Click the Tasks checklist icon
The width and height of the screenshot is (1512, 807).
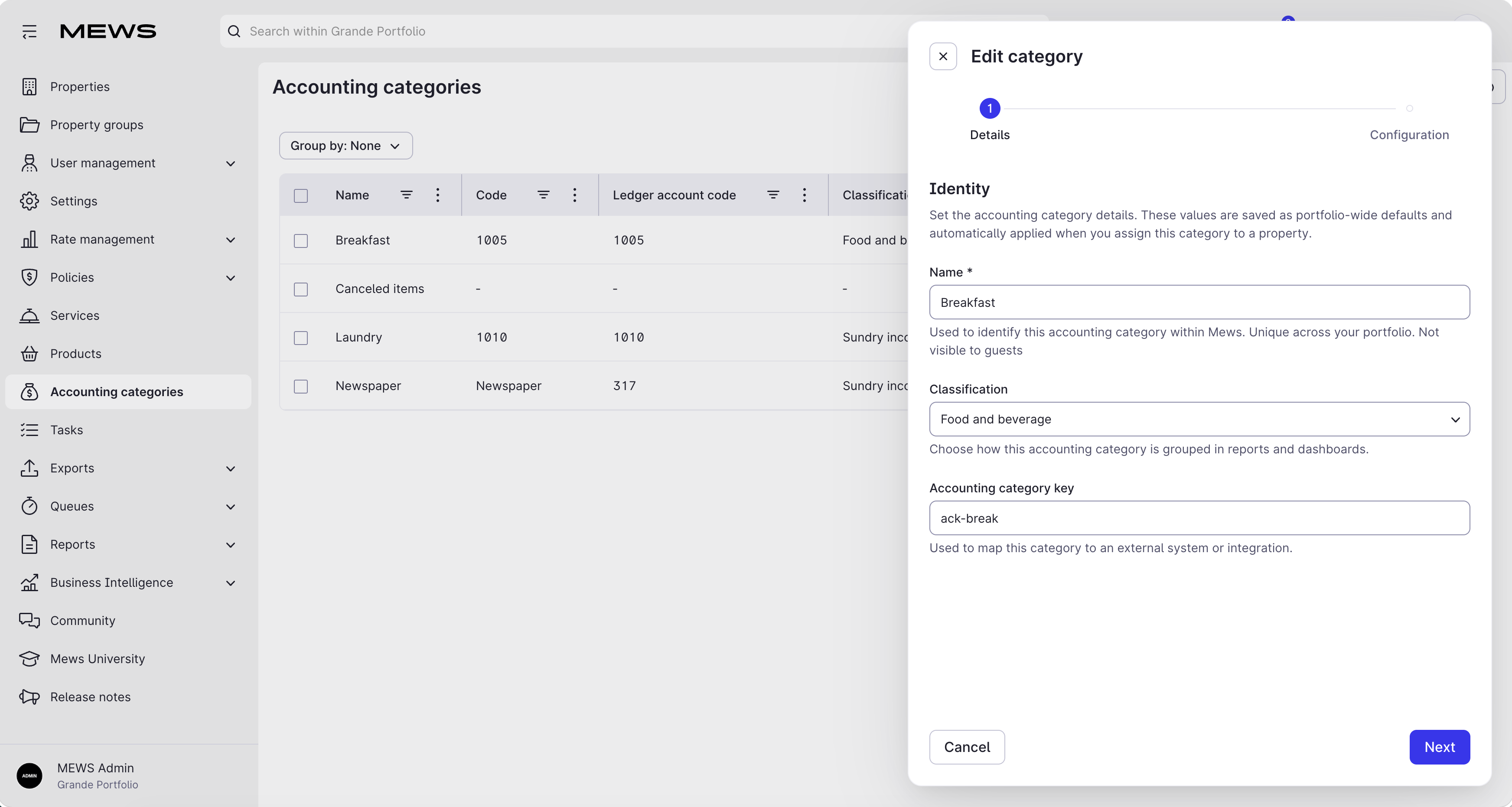(x=29, y=430)
